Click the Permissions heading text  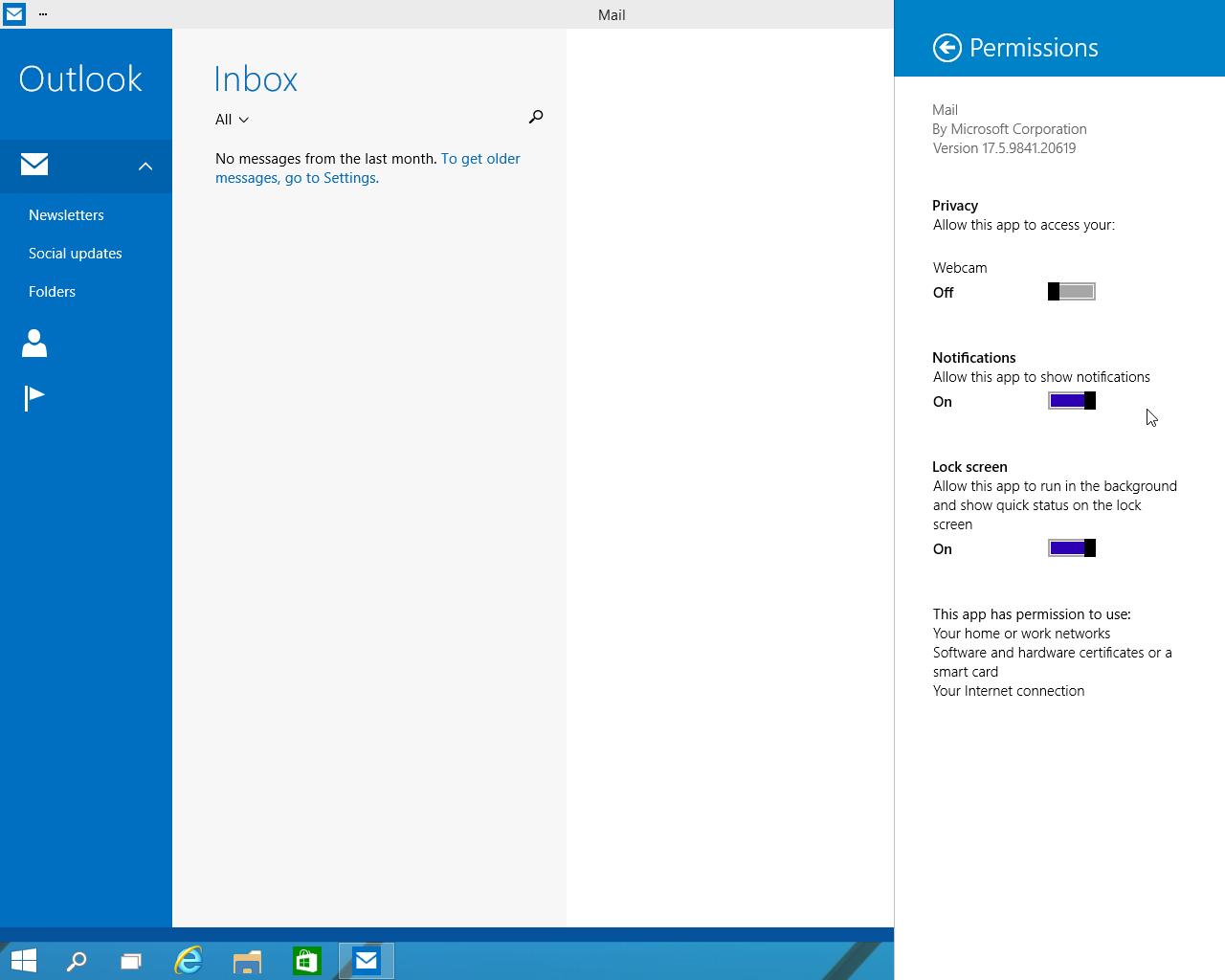click(x=1034, y=48)
